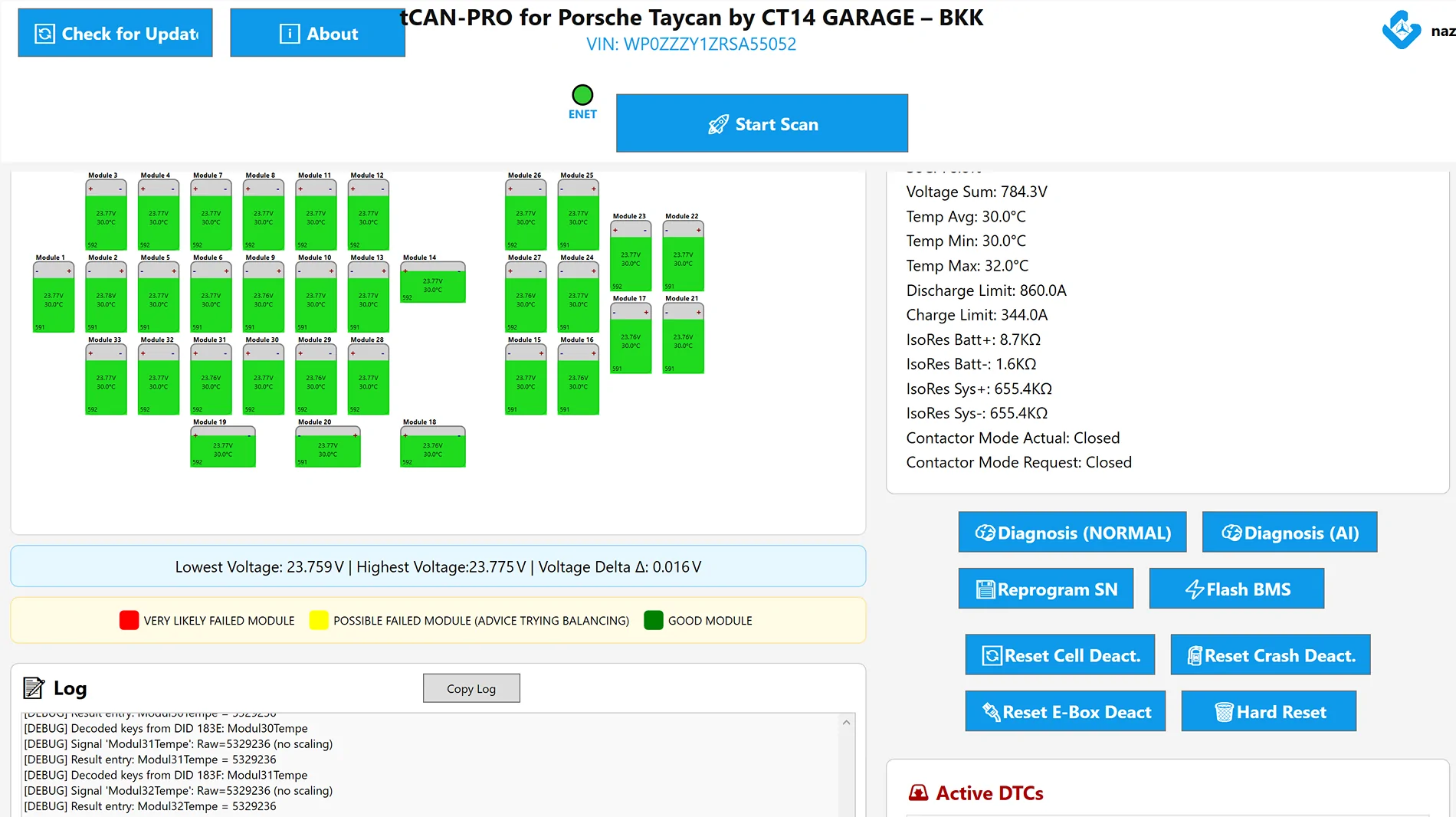Image resolution: width=1456 pixels, height=817 pixels.
Task: Select battery Module 22
Action: [684, 256]
